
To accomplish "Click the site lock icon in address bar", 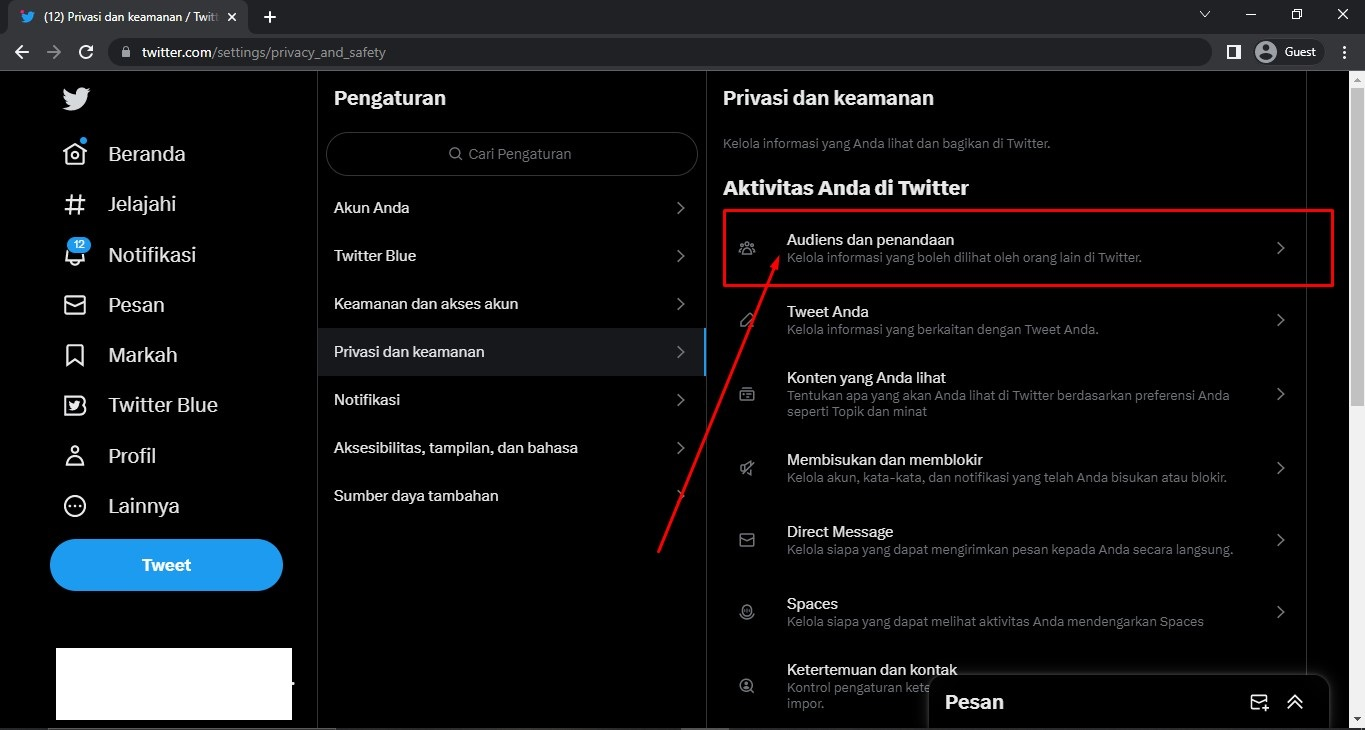I will 126,52.
